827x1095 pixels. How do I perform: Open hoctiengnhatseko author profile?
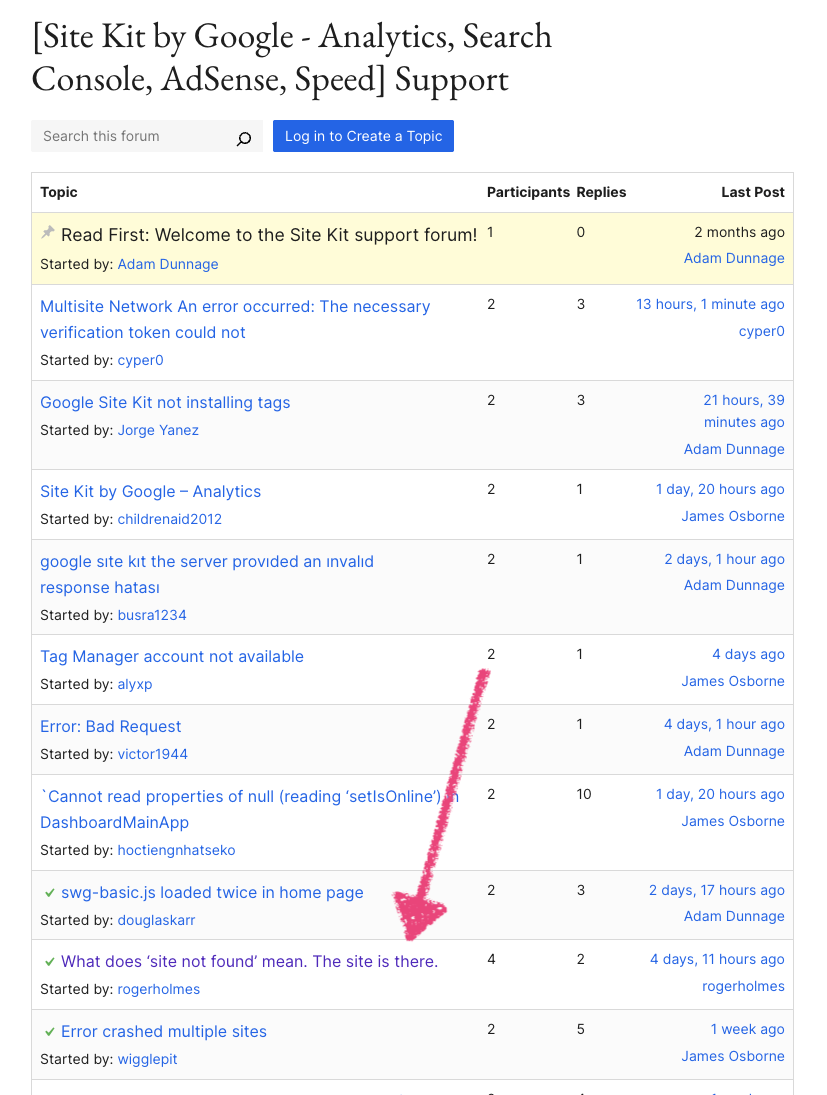[x=176, y=851]
